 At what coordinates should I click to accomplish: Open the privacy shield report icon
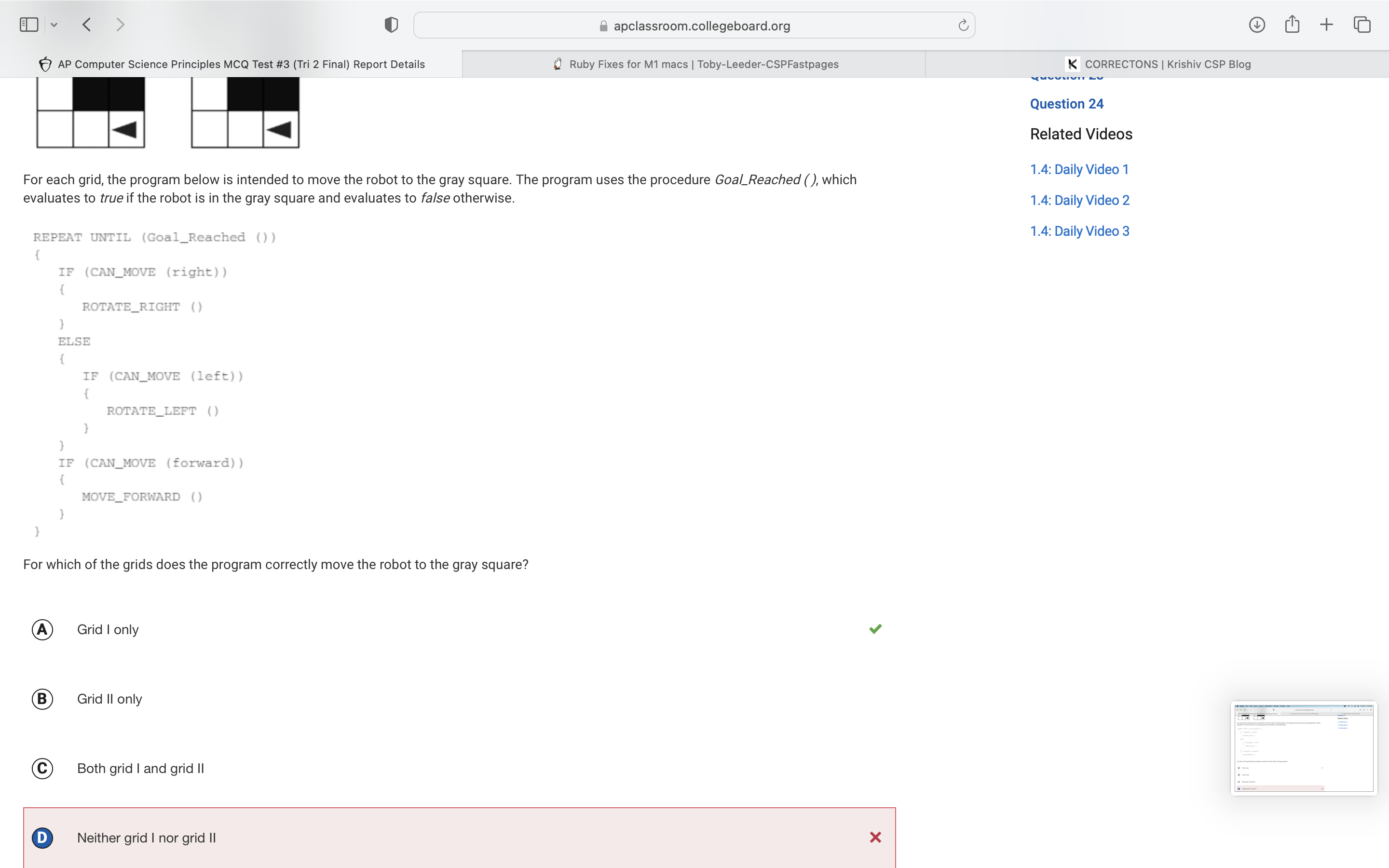coord(392,25)
